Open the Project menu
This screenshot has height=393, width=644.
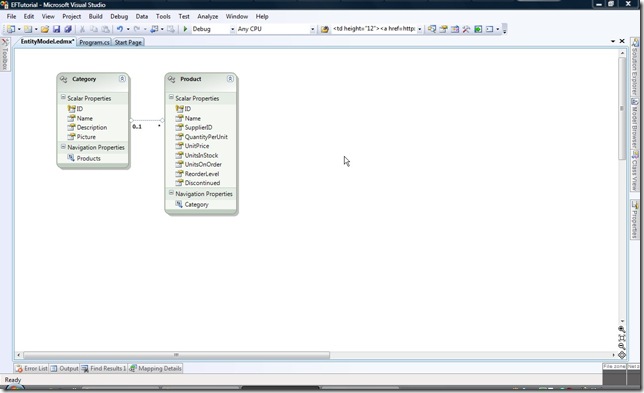click(x=71, y=16)
